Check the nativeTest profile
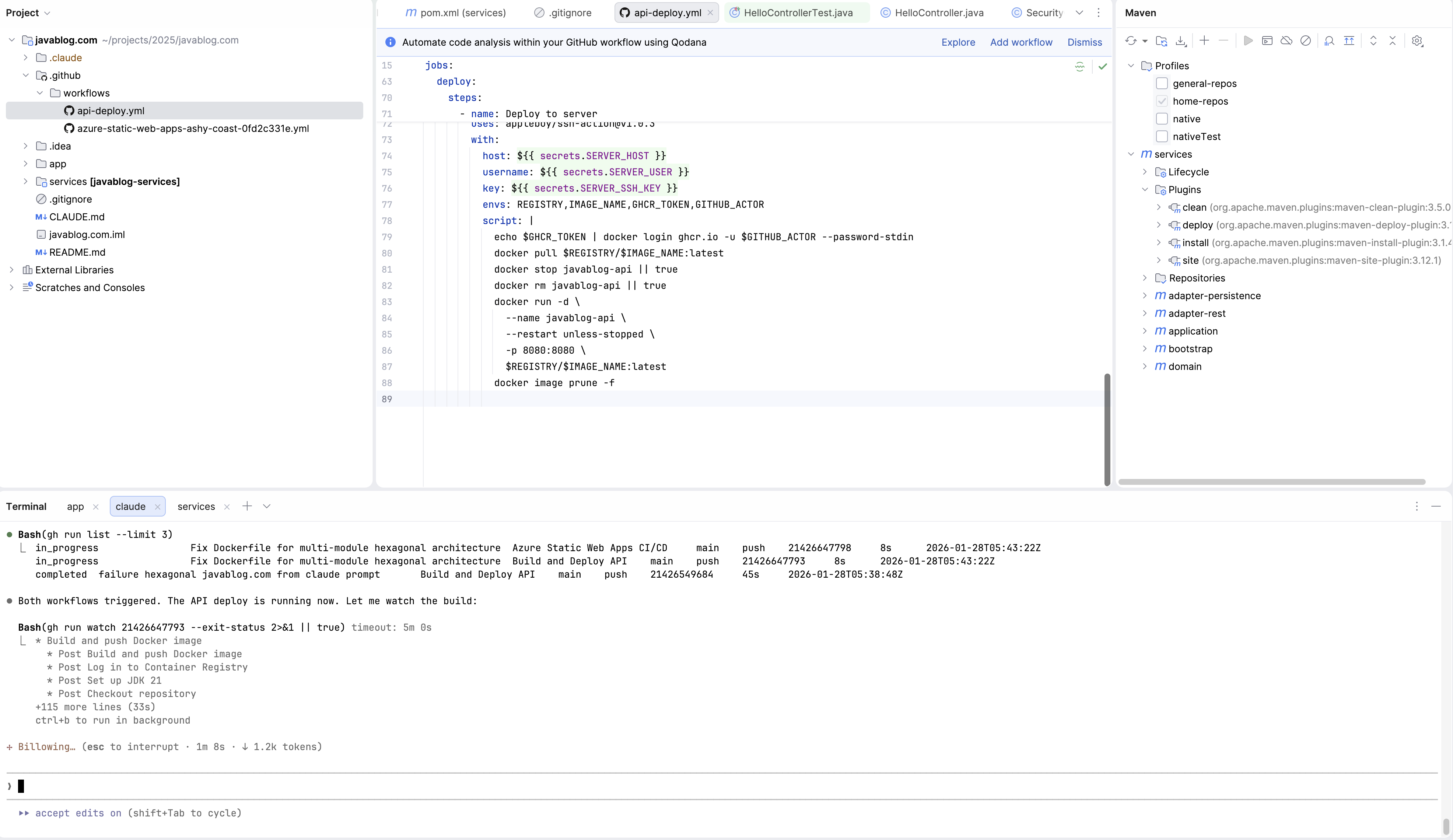This screenshot has height=840, width=1453. click(x=1162, y=137)
